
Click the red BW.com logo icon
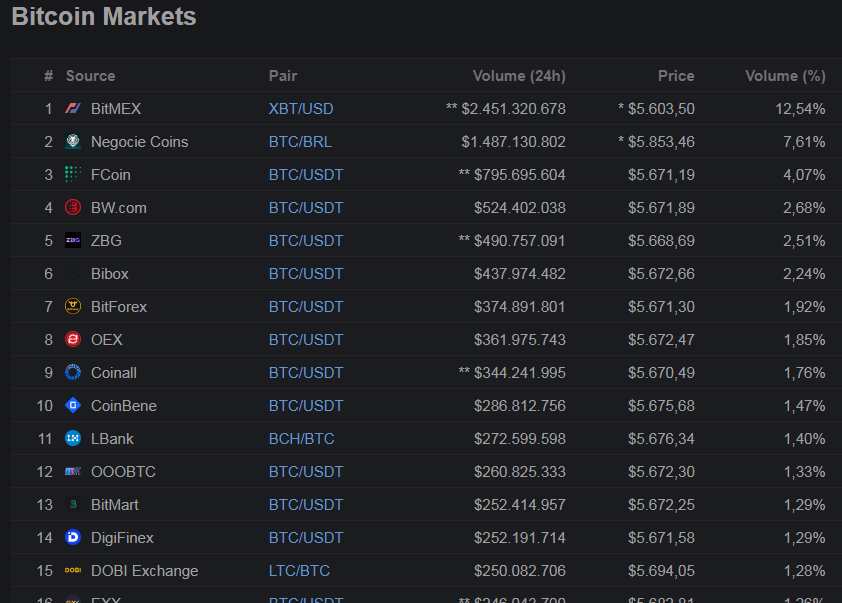click(x=73, y=207)
